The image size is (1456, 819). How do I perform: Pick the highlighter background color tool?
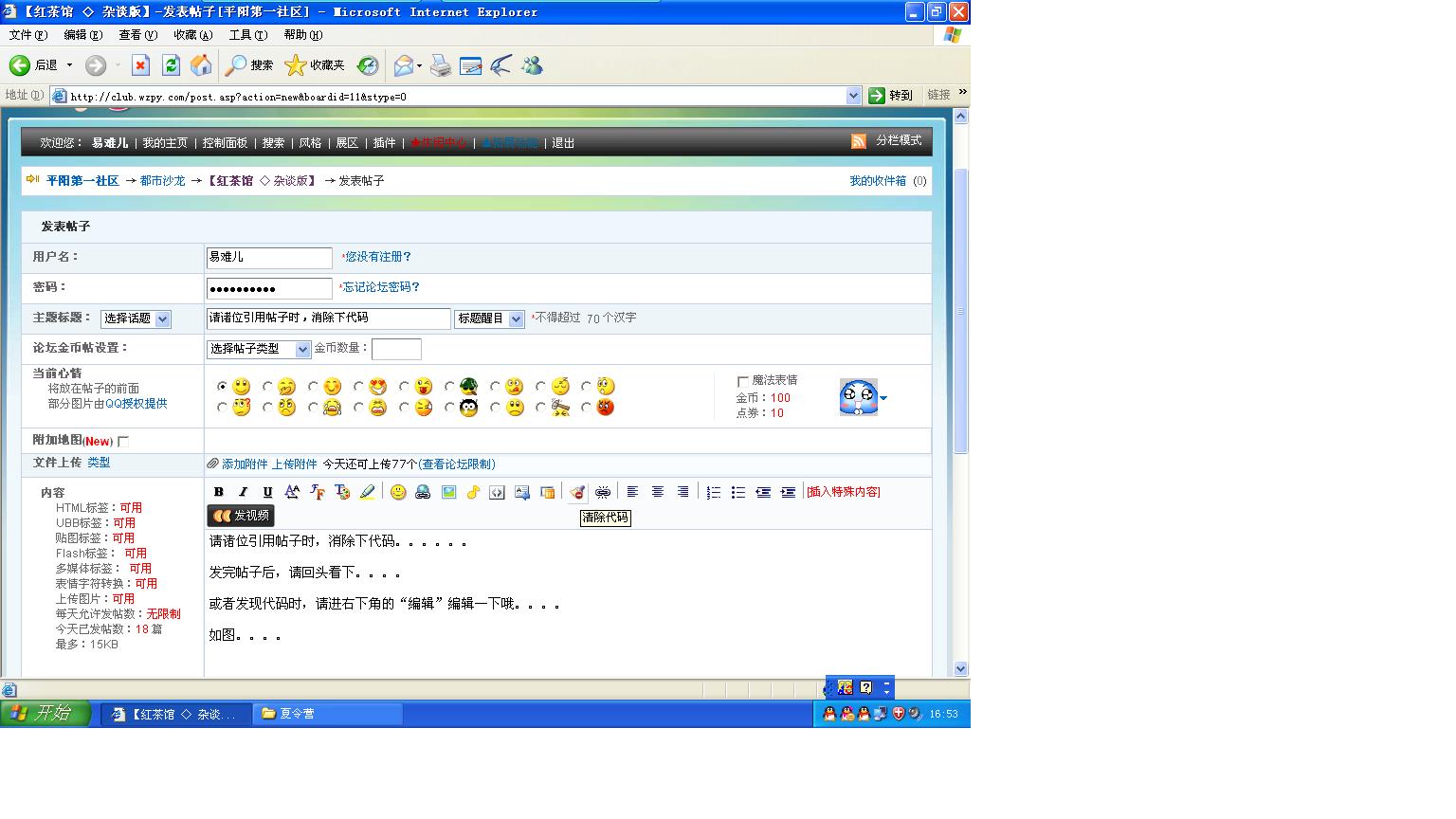pyautogui.click(x=367, y=492)
